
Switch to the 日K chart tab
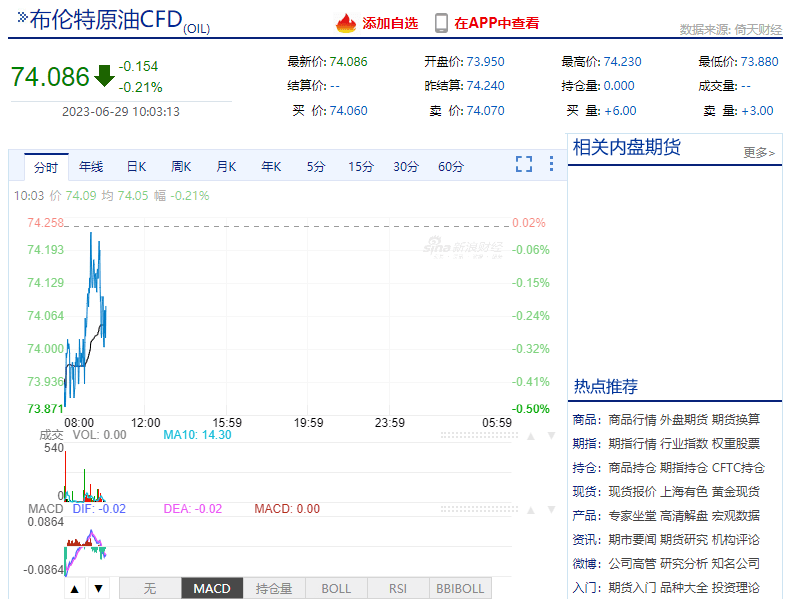pyautogui.click(x=136, y=167)
